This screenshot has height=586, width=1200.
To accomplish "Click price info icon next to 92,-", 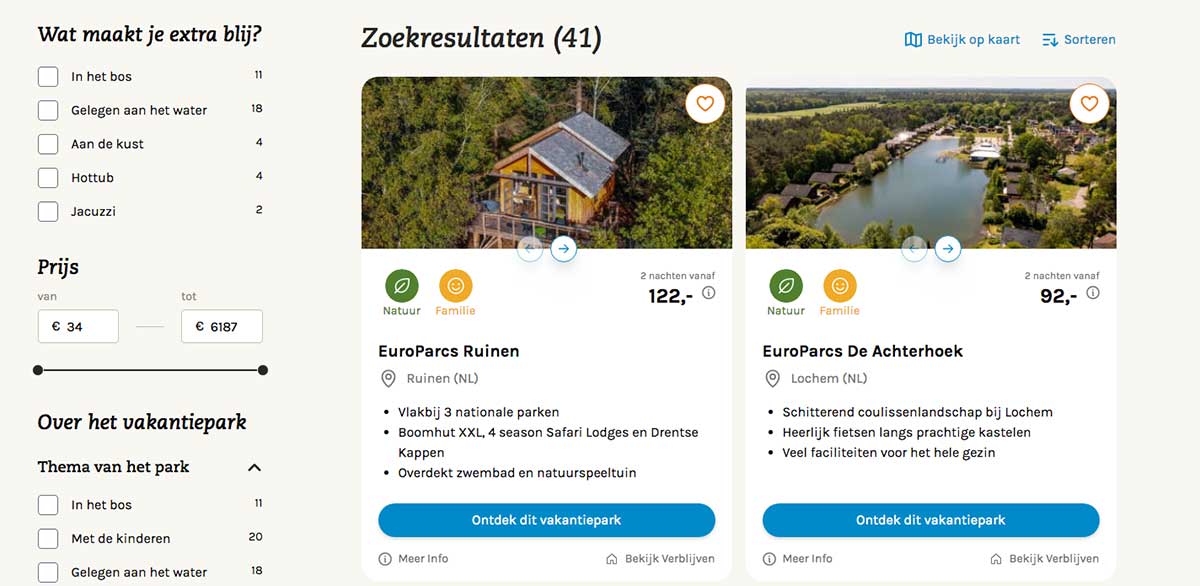I will coord(1093,293).
